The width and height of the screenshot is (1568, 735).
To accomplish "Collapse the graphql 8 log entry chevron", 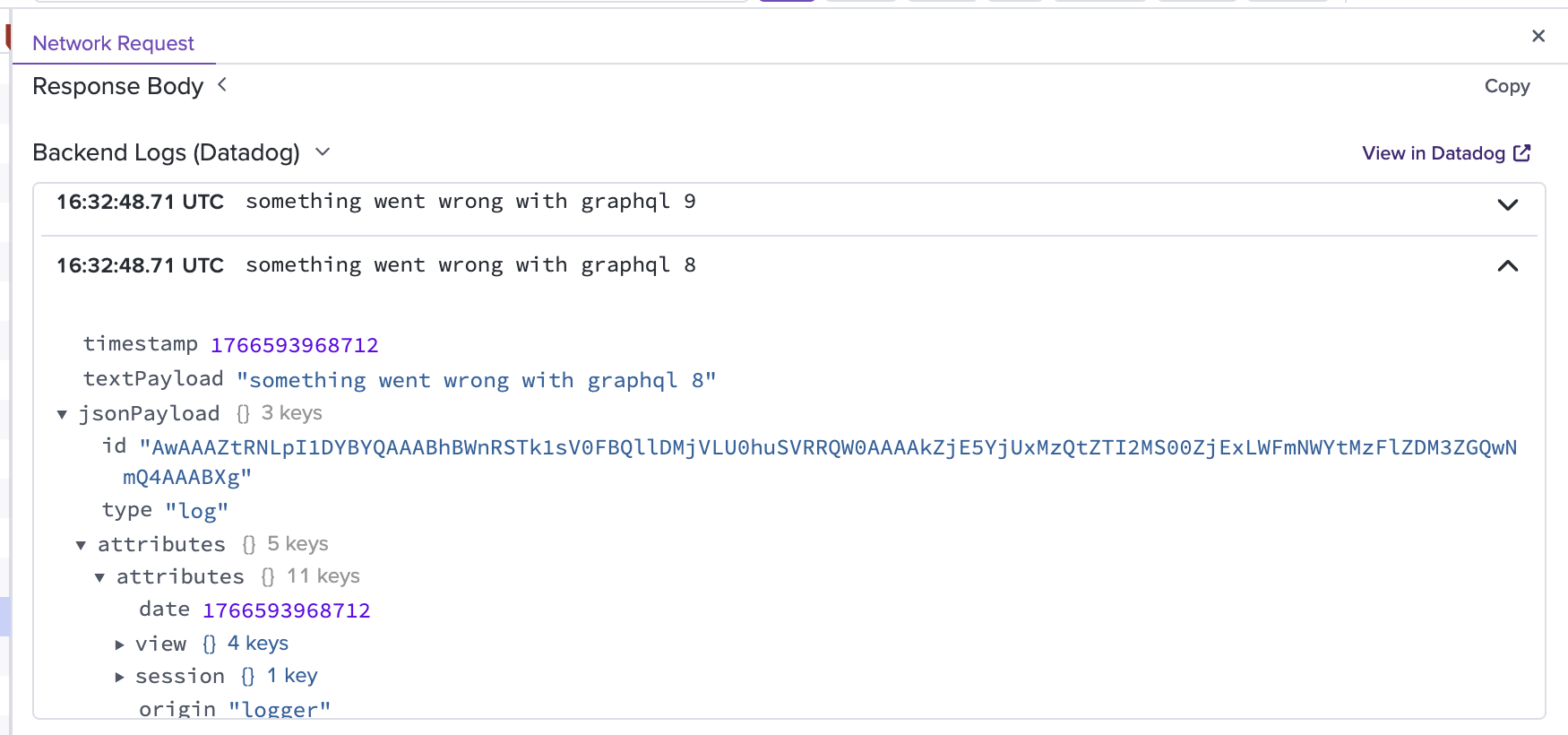I will pyautogui.click(x=1508, y=266).
